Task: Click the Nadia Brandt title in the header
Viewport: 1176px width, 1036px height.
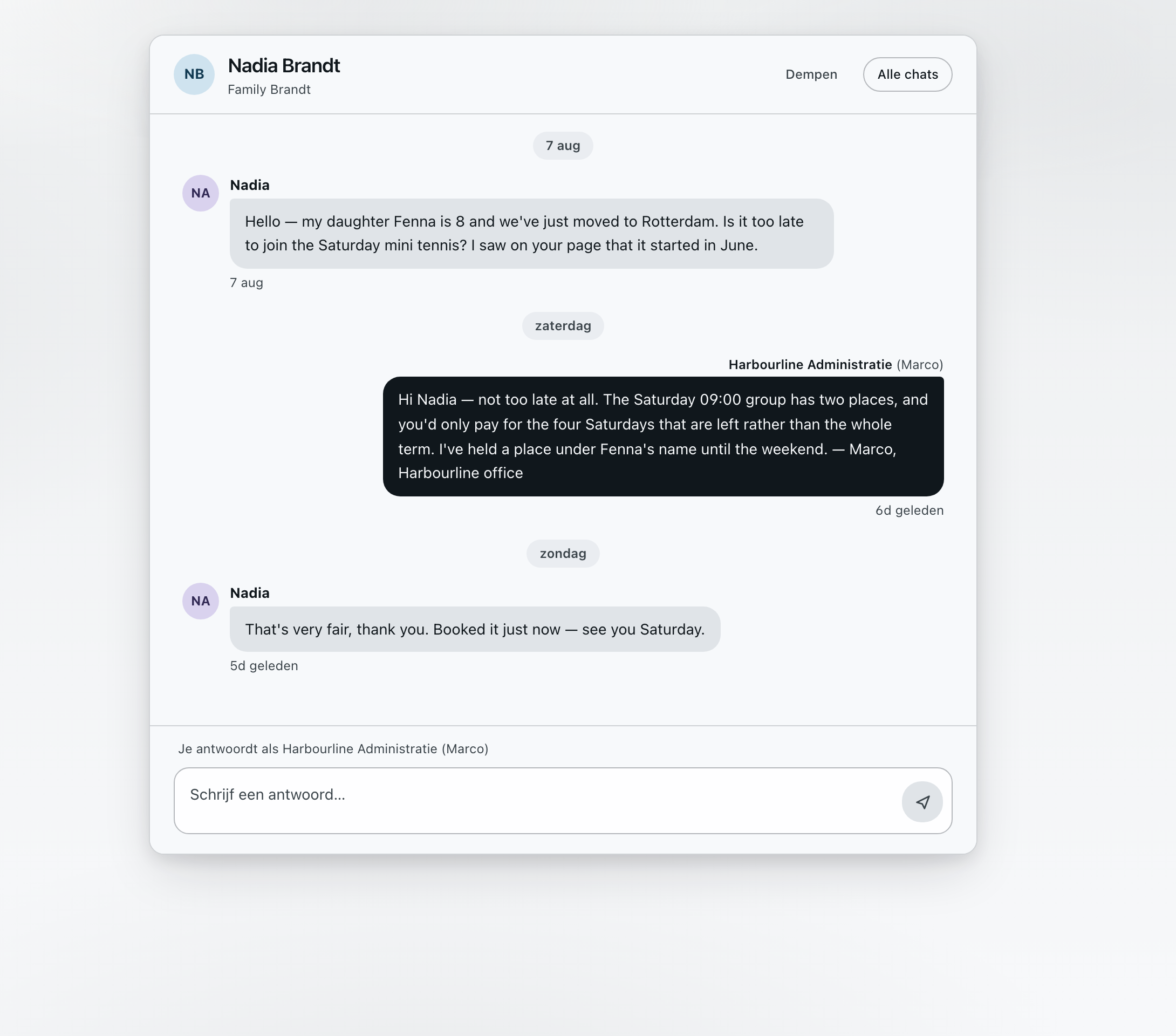Action: point(284,66)
